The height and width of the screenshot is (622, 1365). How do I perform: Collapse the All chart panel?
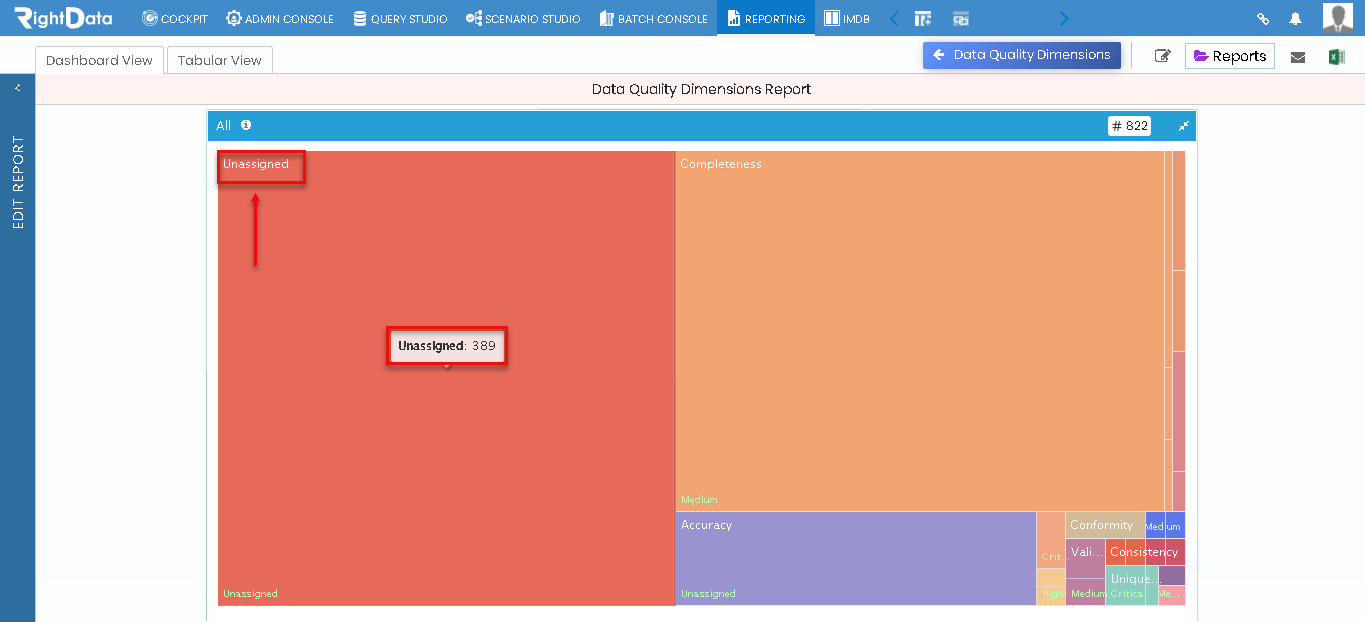pos(1183,126)
